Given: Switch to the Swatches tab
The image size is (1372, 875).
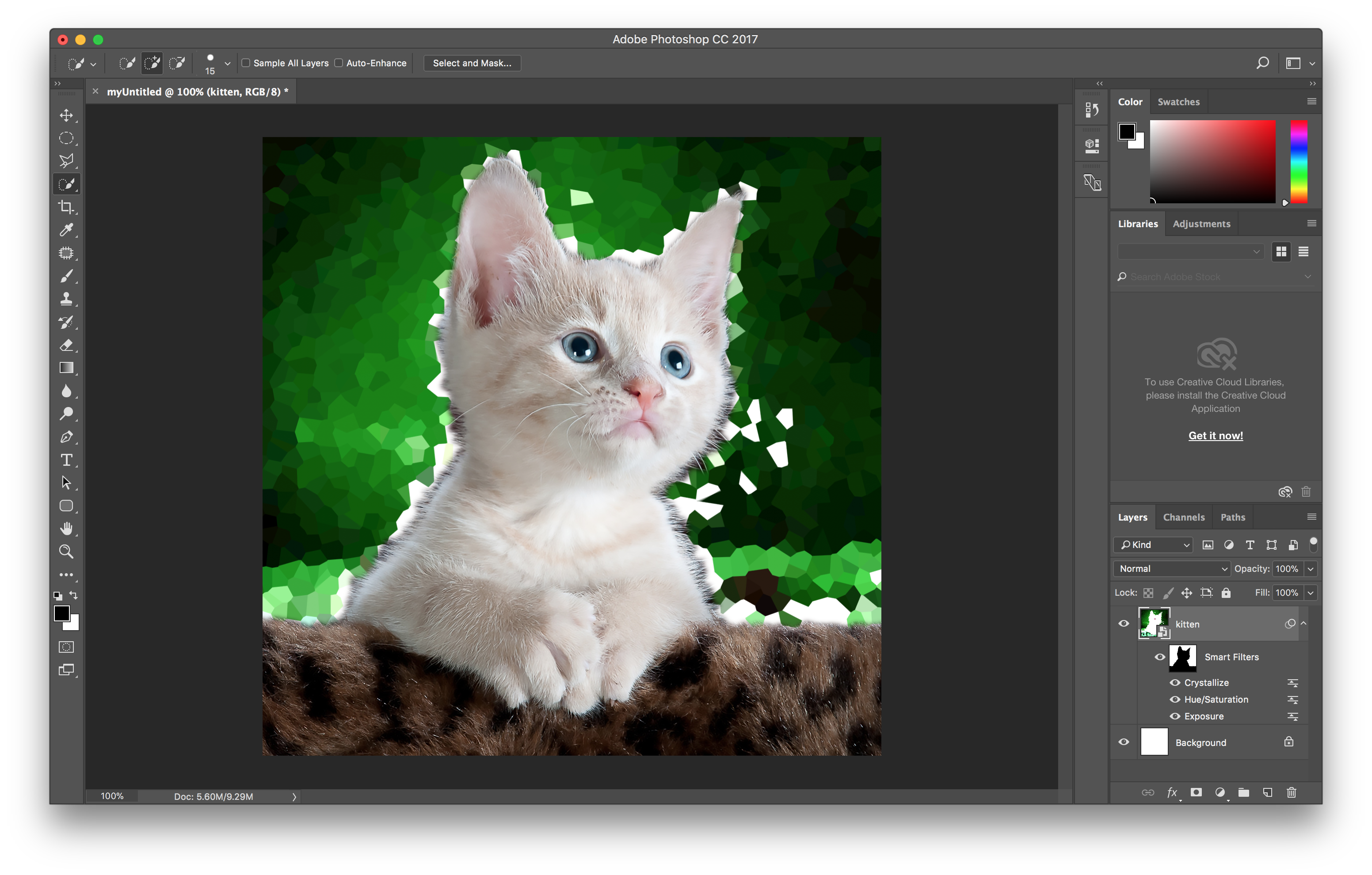Looking at the screenshot, I should point(1179,101).
